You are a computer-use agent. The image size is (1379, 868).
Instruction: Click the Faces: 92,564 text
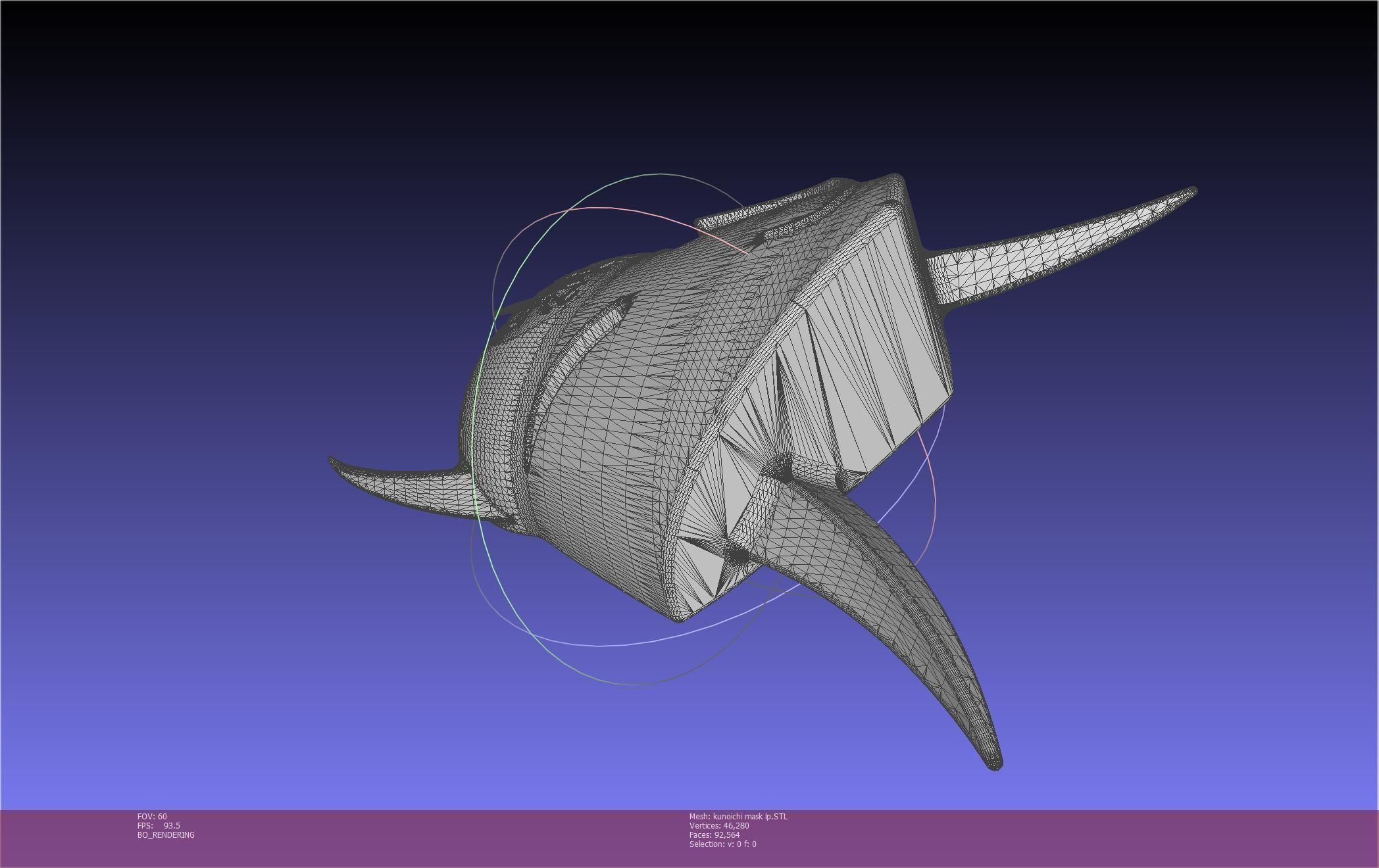pyautogui.click(x=715, y=834)
